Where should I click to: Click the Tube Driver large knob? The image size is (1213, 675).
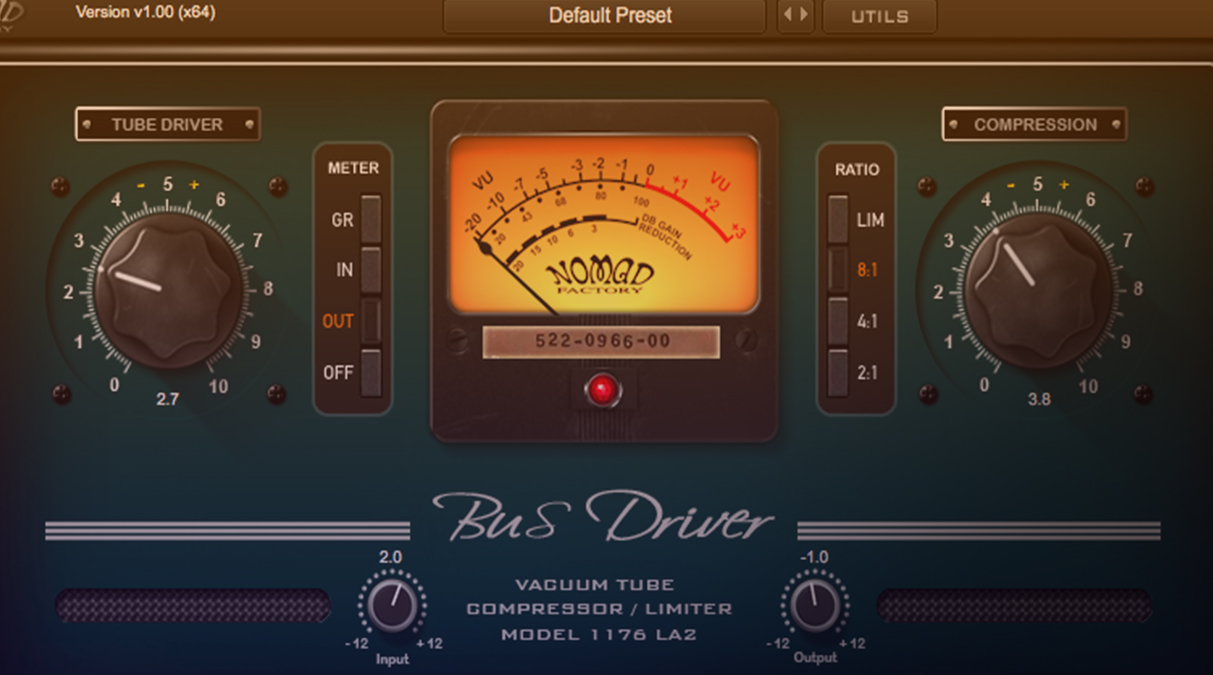click(168, 288)
